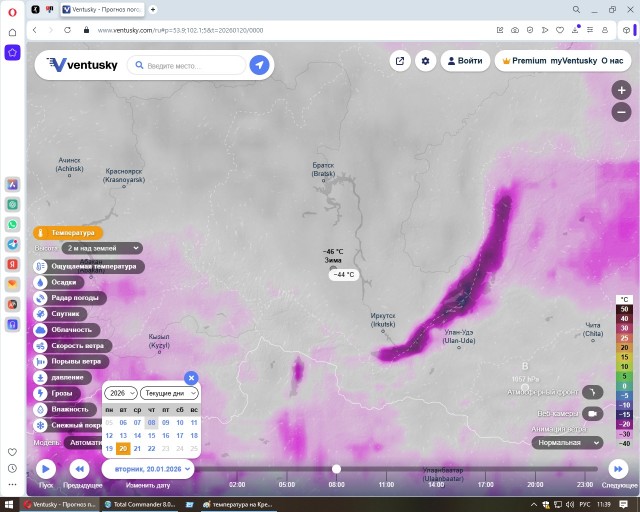640x512 pixels.
Task: Switch to Weather radar layer
Action: (69, 298)
